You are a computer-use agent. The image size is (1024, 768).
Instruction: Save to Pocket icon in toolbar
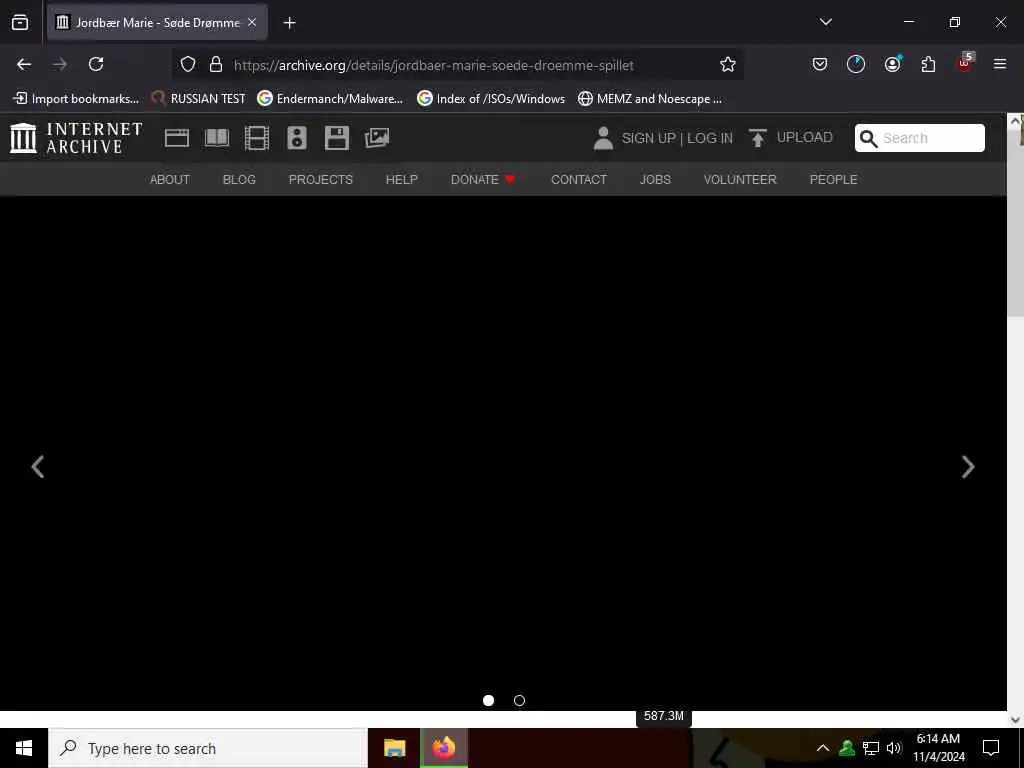(820, 64)
